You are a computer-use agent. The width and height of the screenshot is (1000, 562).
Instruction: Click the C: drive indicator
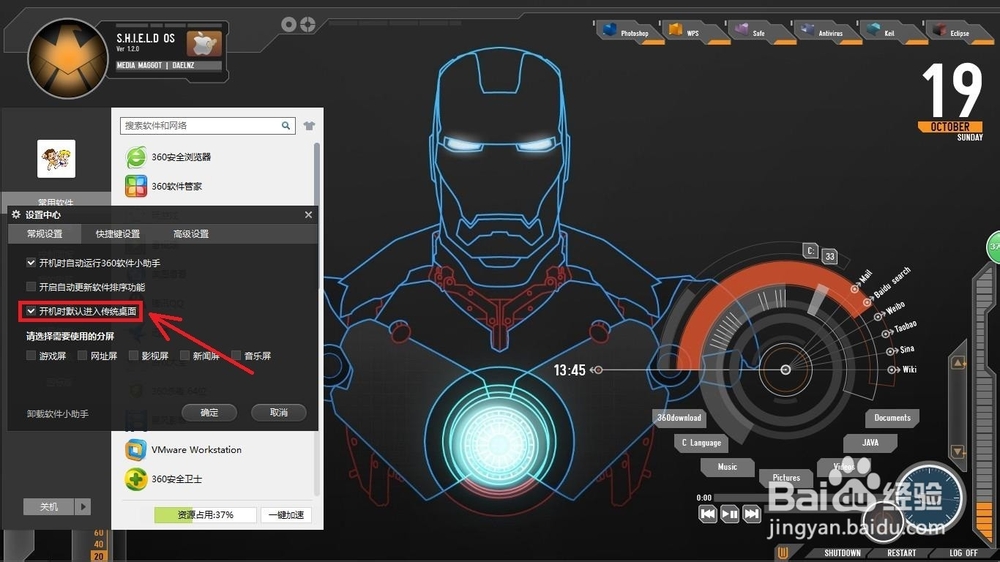coord(810,251)
